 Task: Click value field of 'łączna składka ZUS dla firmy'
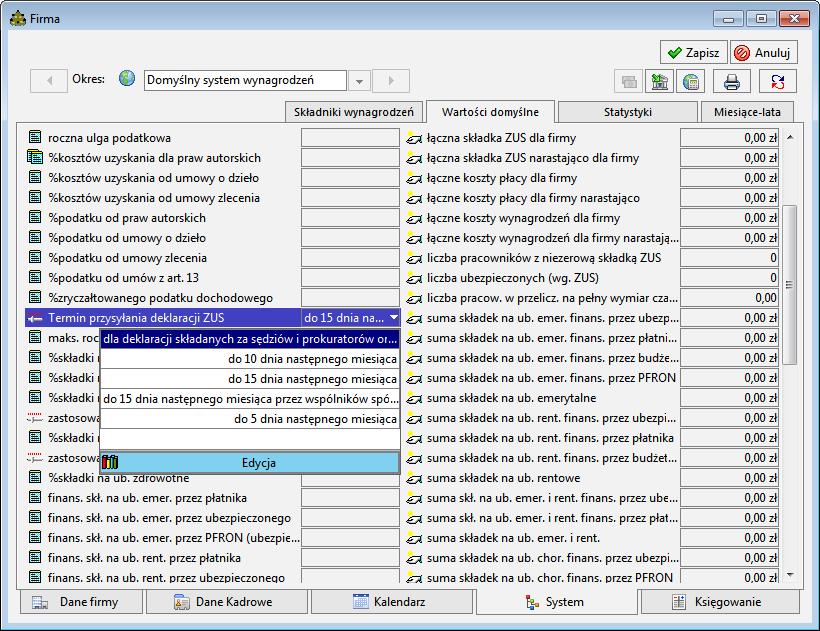tap(729, 138)
